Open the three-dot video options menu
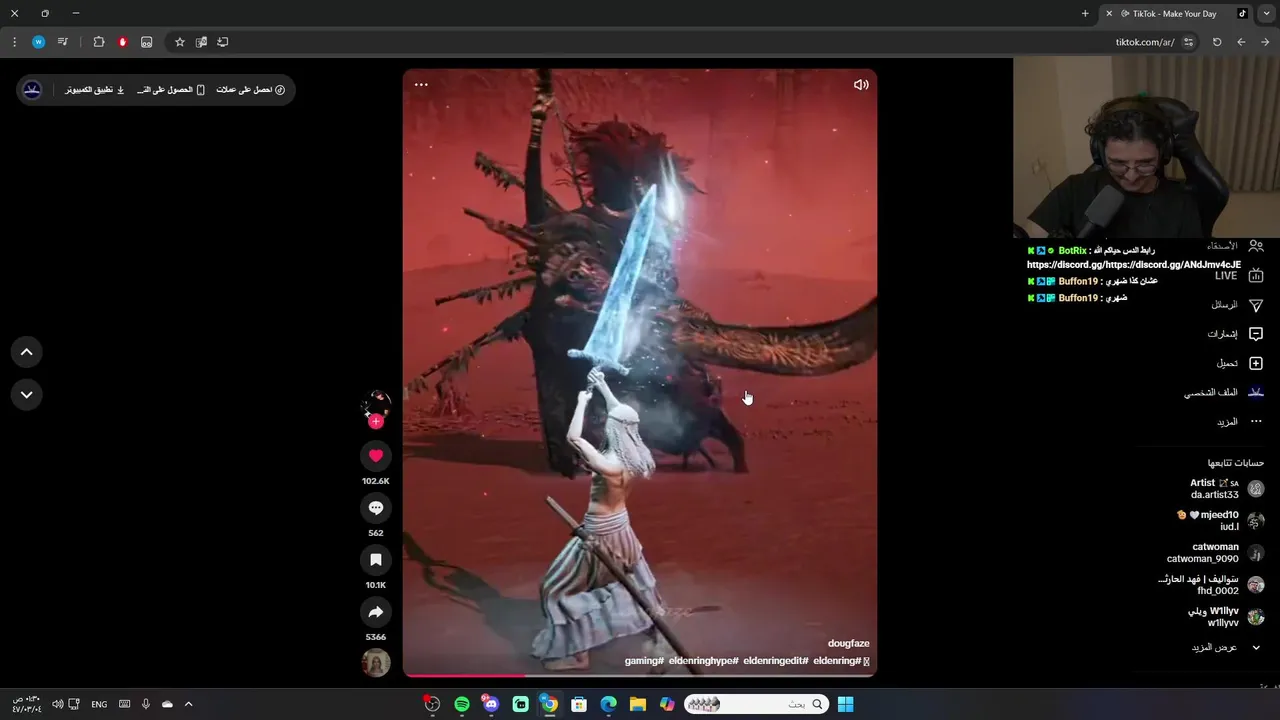This screenshot has width=1280, height=720. coord(421,85)
